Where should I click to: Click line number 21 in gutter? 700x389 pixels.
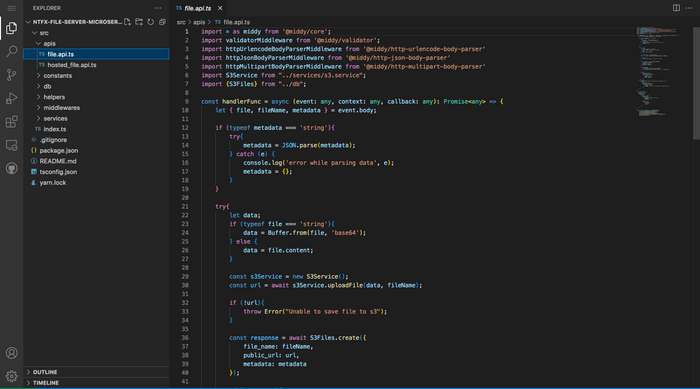coord(185,206)
